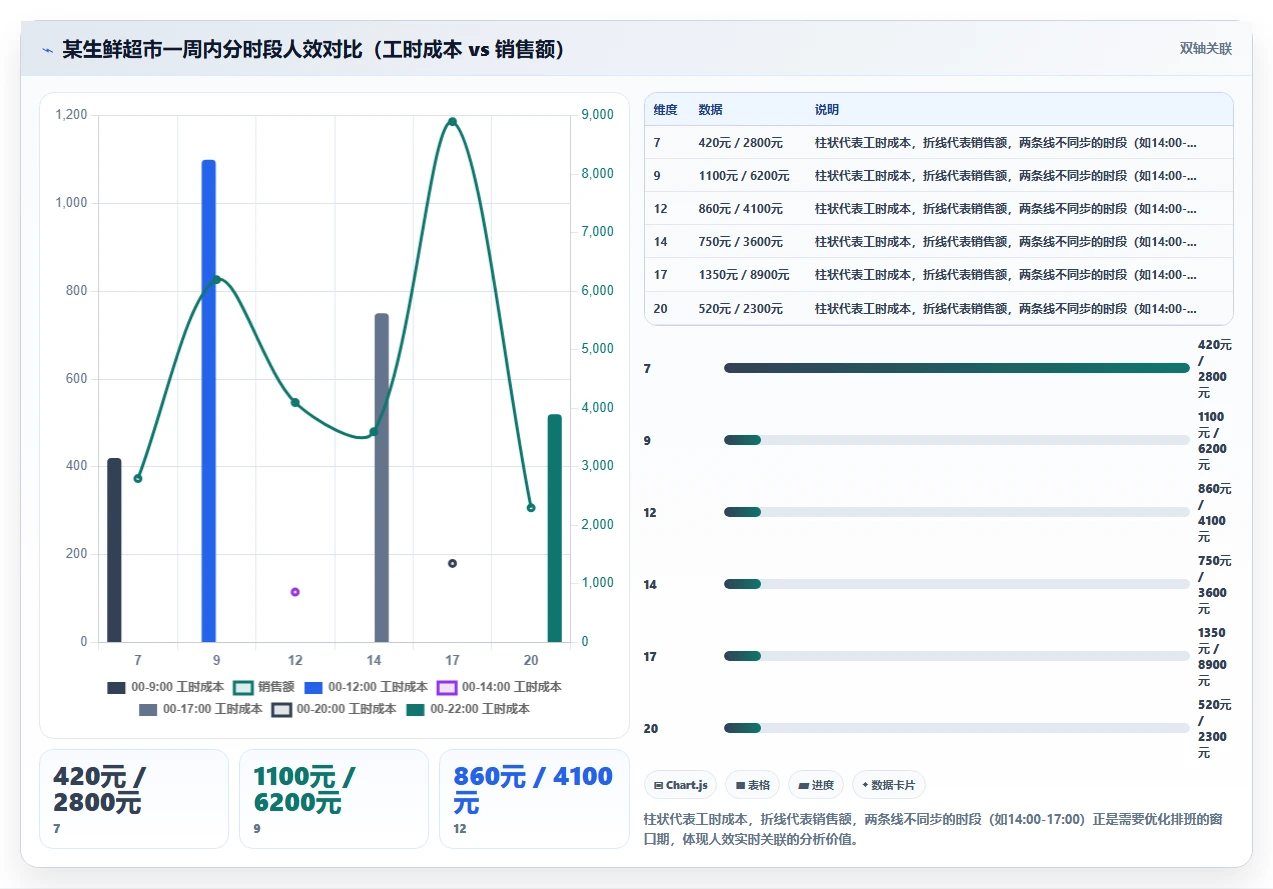Click the progress bar for period 20
This screenshot has height=889, width=1273.
pos(957,728)
